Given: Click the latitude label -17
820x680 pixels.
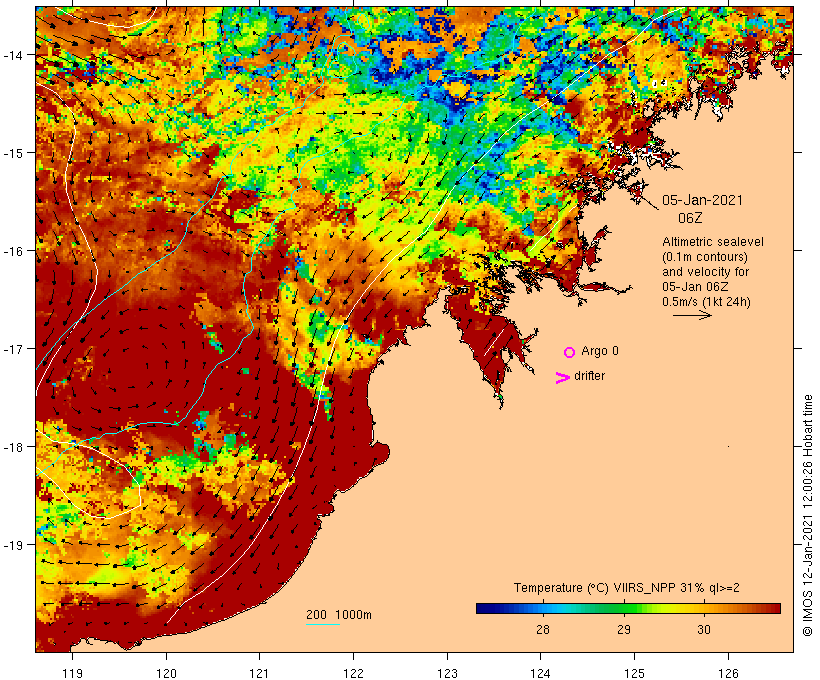Looking at the screenshot, I should 13,349.
